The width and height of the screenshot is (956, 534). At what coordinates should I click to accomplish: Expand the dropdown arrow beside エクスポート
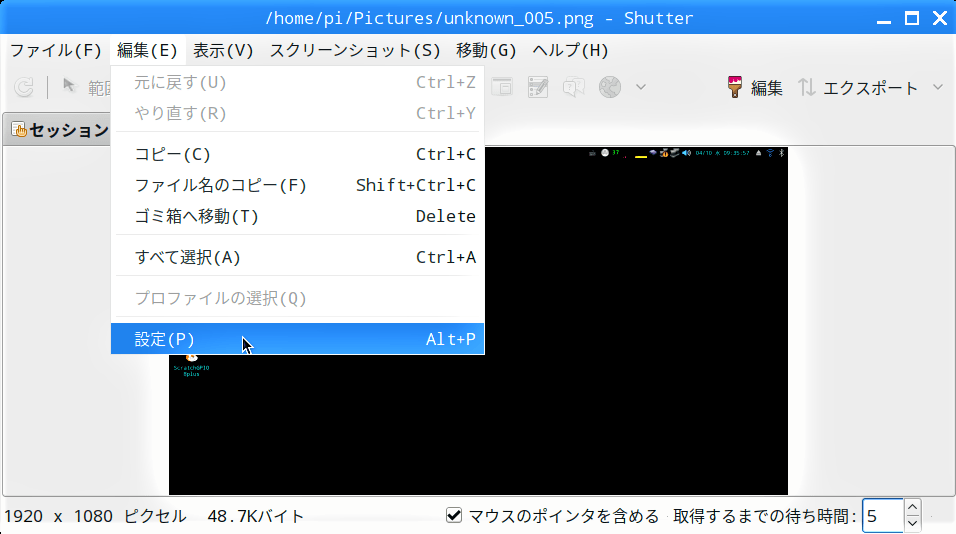938,88
